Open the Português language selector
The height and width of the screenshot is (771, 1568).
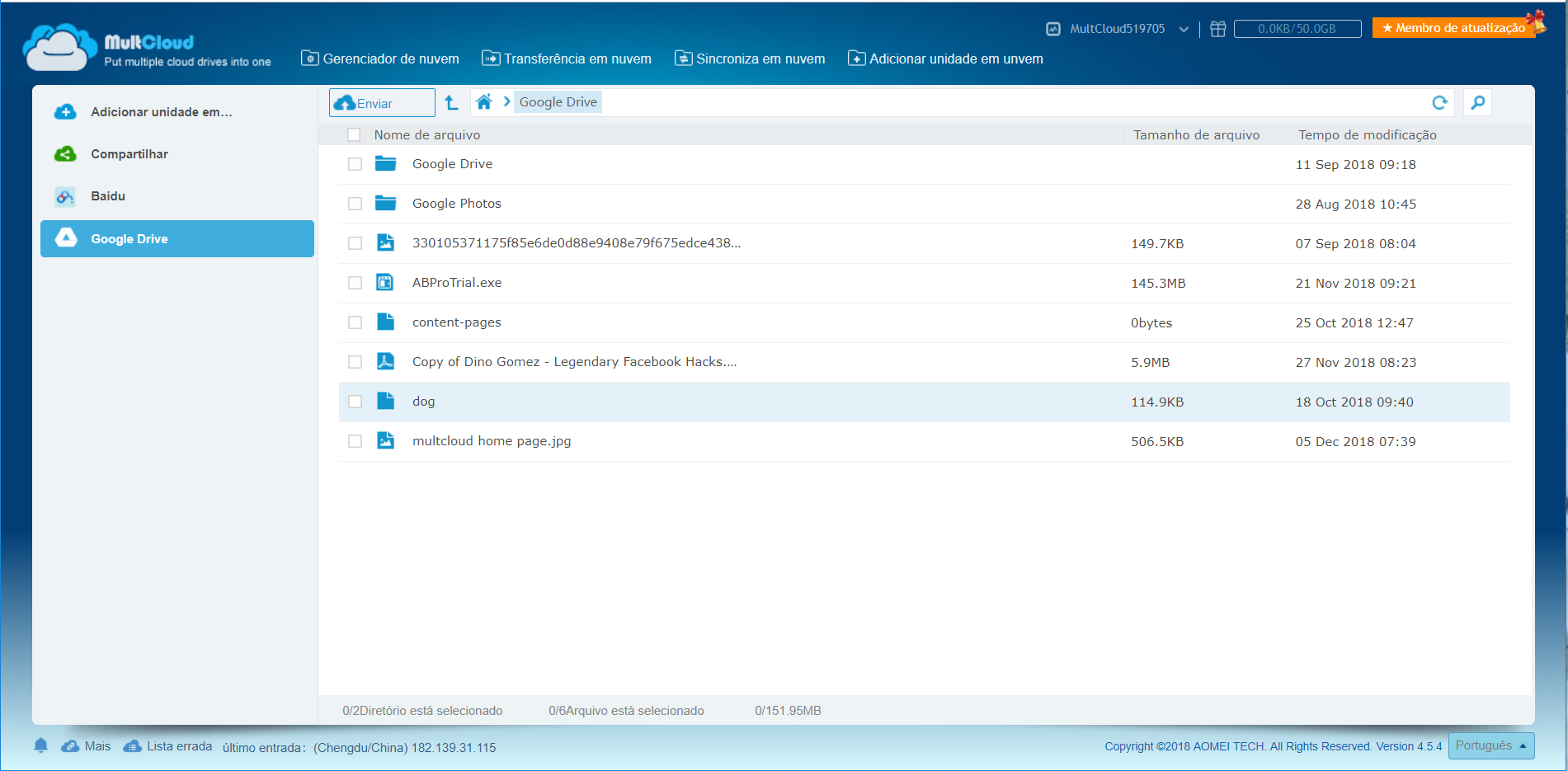1490,745
